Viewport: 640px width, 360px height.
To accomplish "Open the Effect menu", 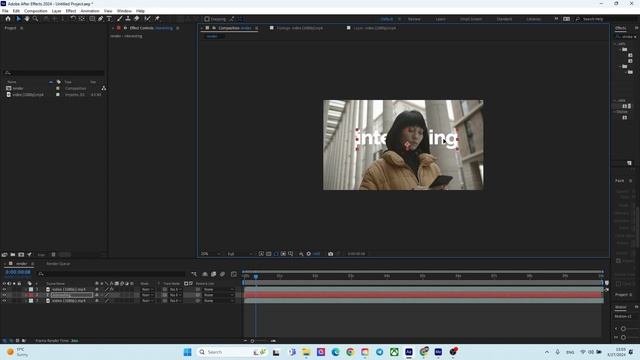I will pos(71,11).
